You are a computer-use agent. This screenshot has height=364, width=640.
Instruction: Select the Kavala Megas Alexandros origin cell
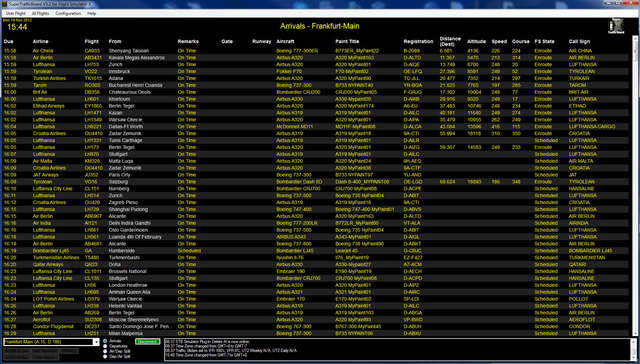137,58
